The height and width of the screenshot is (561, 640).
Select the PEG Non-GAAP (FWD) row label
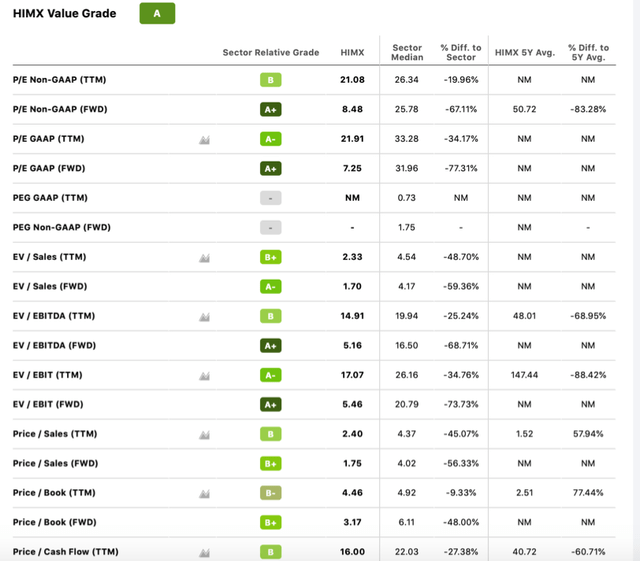pos(62,227)
